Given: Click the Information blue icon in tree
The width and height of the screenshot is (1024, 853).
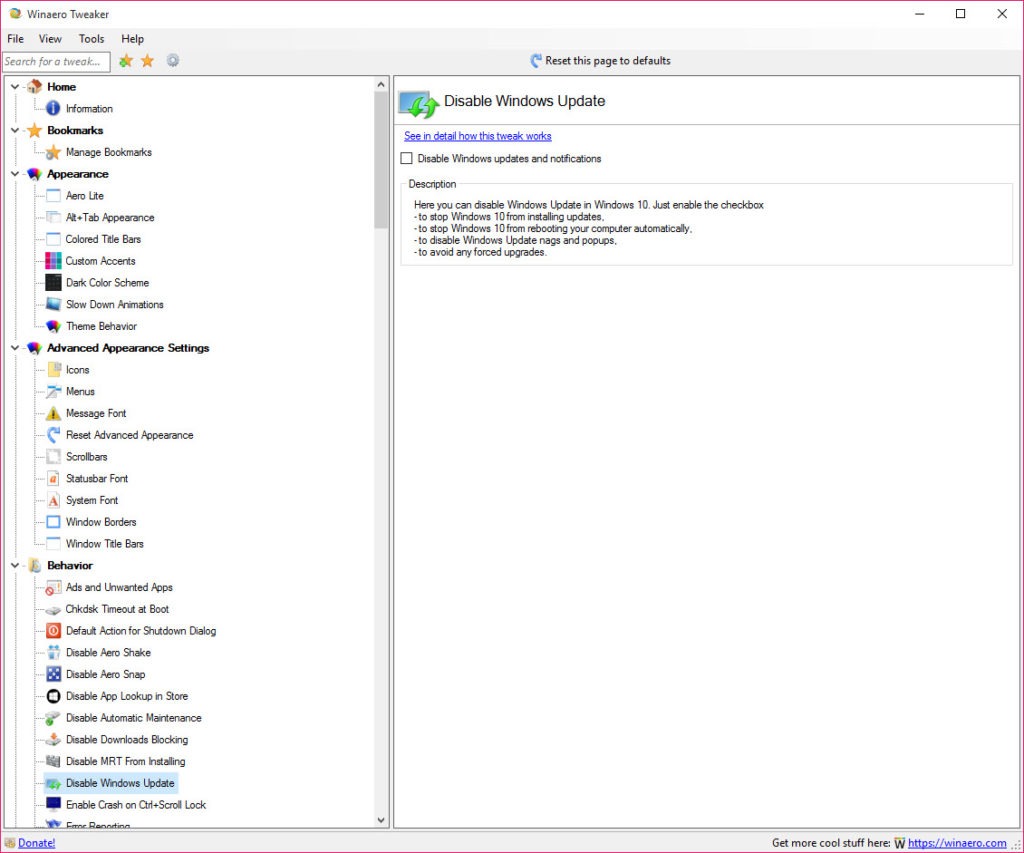Looking at the screenshot, I should point(53,108).
